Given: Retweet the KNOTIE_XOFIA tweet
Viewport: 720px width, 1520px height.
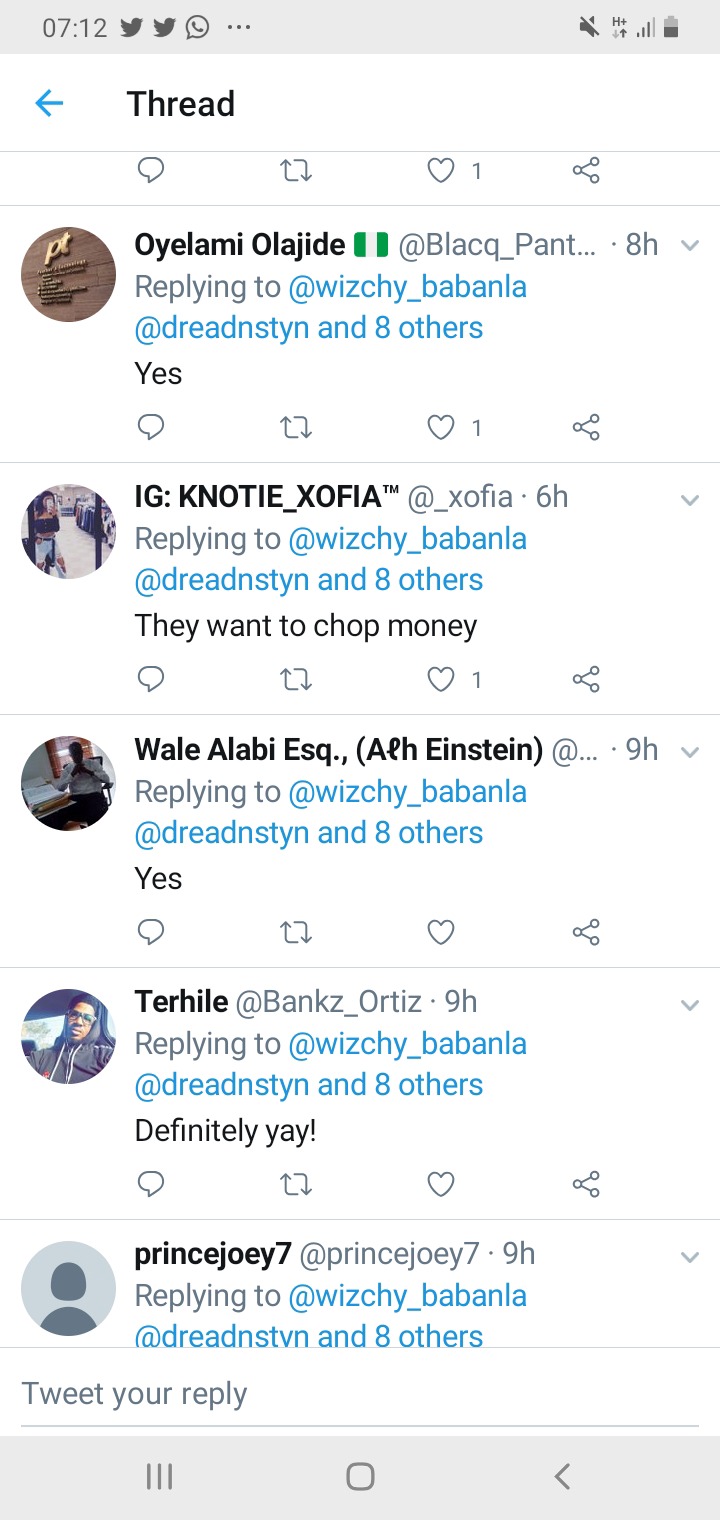Looking at the screenshot, I should point(296,680).
